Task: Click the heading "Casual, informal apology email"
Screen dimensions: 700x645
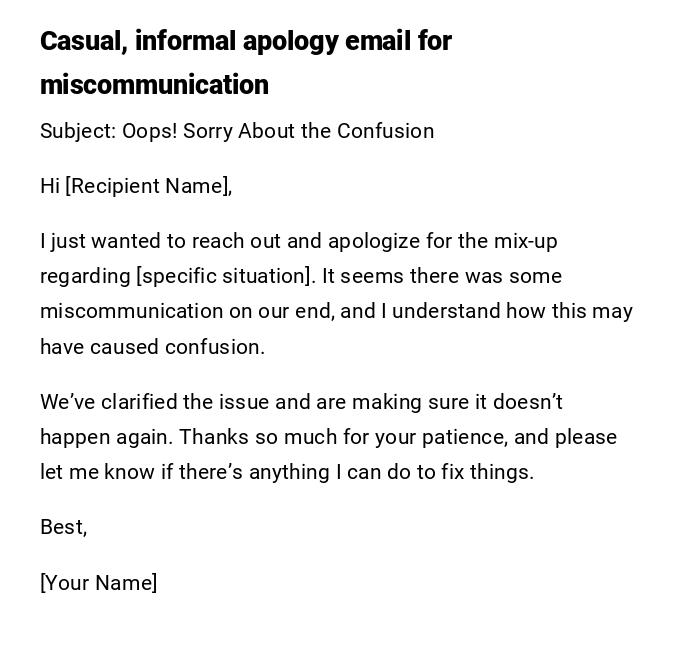Action: (x=245, y=41)
